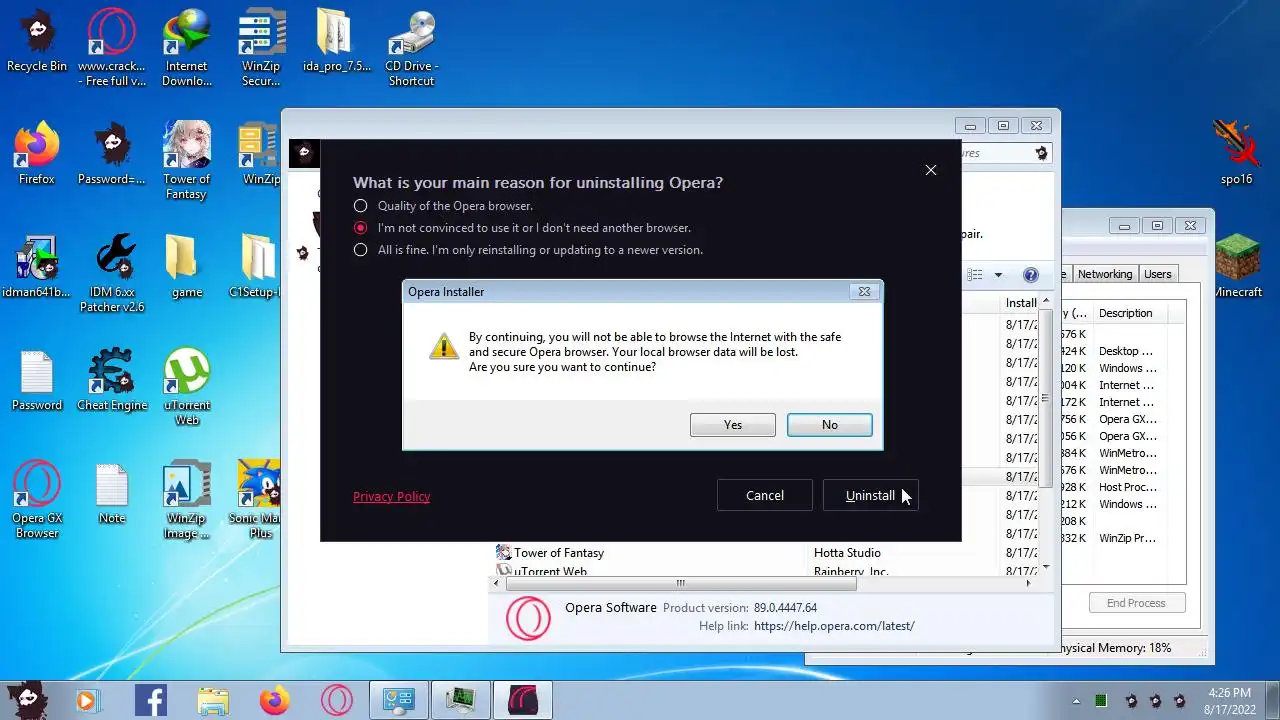Open Internet Download Manager desktop icon
The image size is (1280, 720).
click(186, 48)
